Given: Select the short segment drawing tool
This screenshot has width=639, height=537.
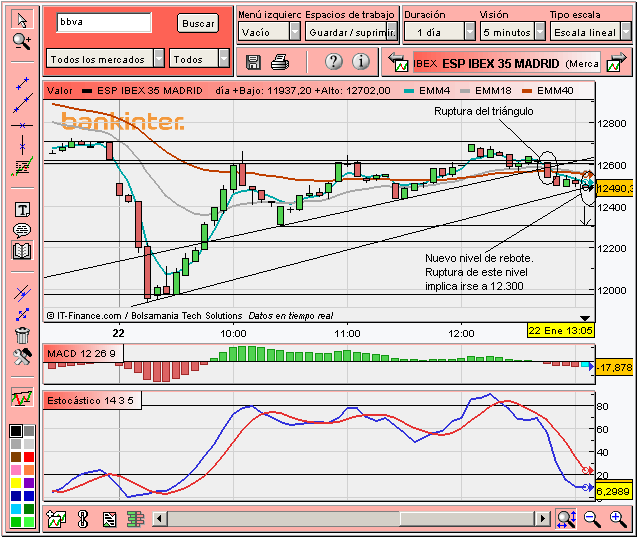Looking at the screenshot, I should [22, 84].
